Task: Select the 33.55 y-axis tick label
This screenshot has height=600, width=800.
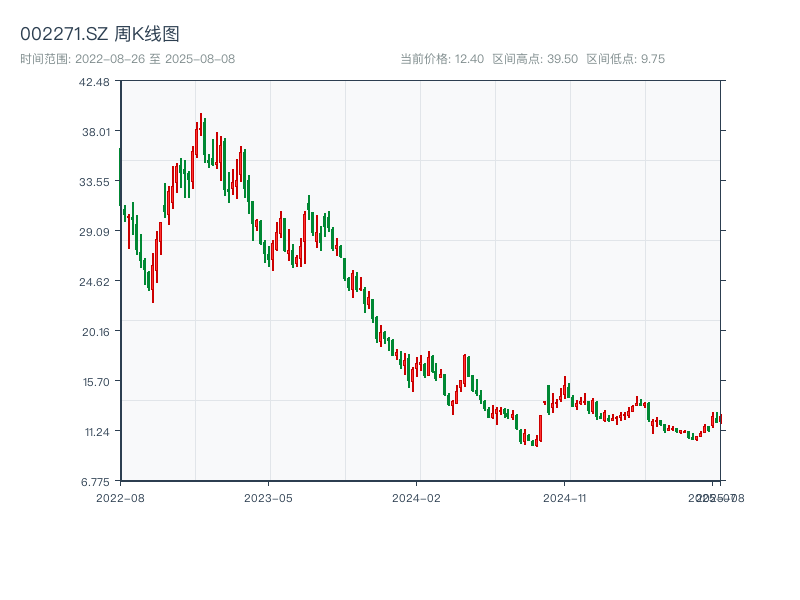Action: [94, 182]
